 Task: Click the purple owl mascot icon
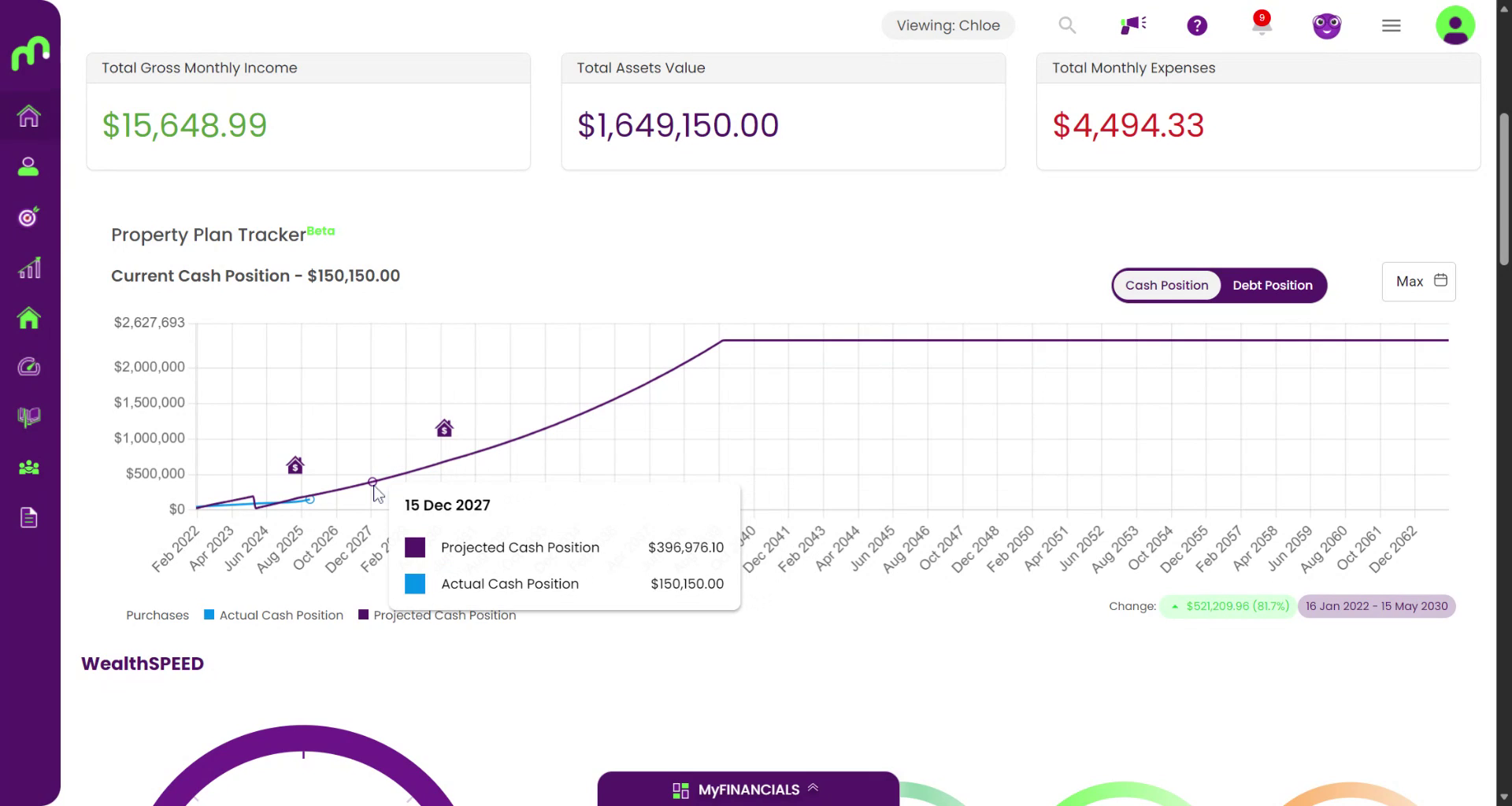tap(1326, 26)
